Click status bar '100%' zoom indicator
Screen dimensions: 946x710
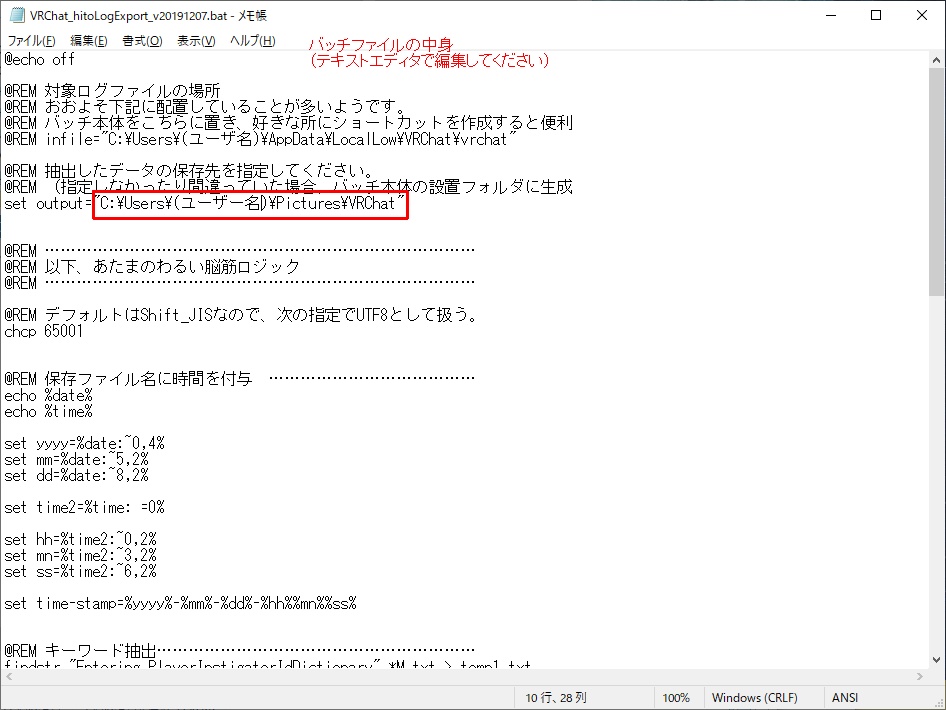[x=676, y=698]
